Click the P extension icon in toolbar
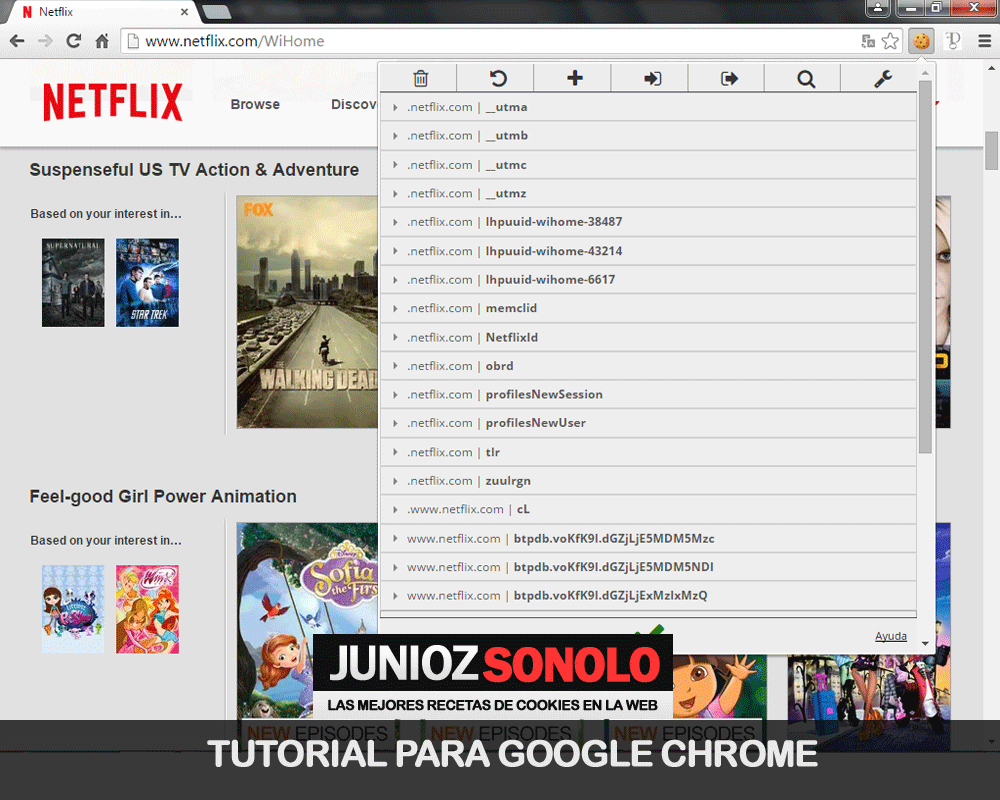The width and height of the screenshot is (1000, 800). coord(953,41)
